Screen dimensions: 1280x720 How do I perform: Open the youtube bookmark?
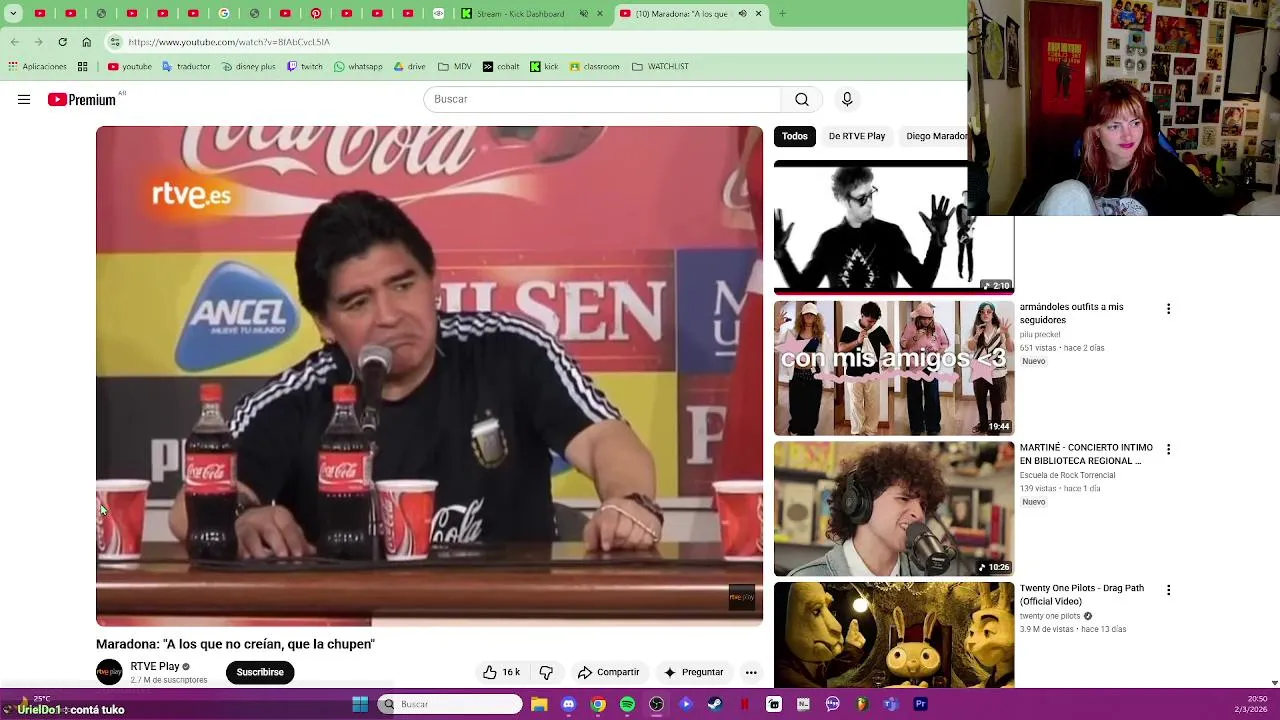click(130, 67)
